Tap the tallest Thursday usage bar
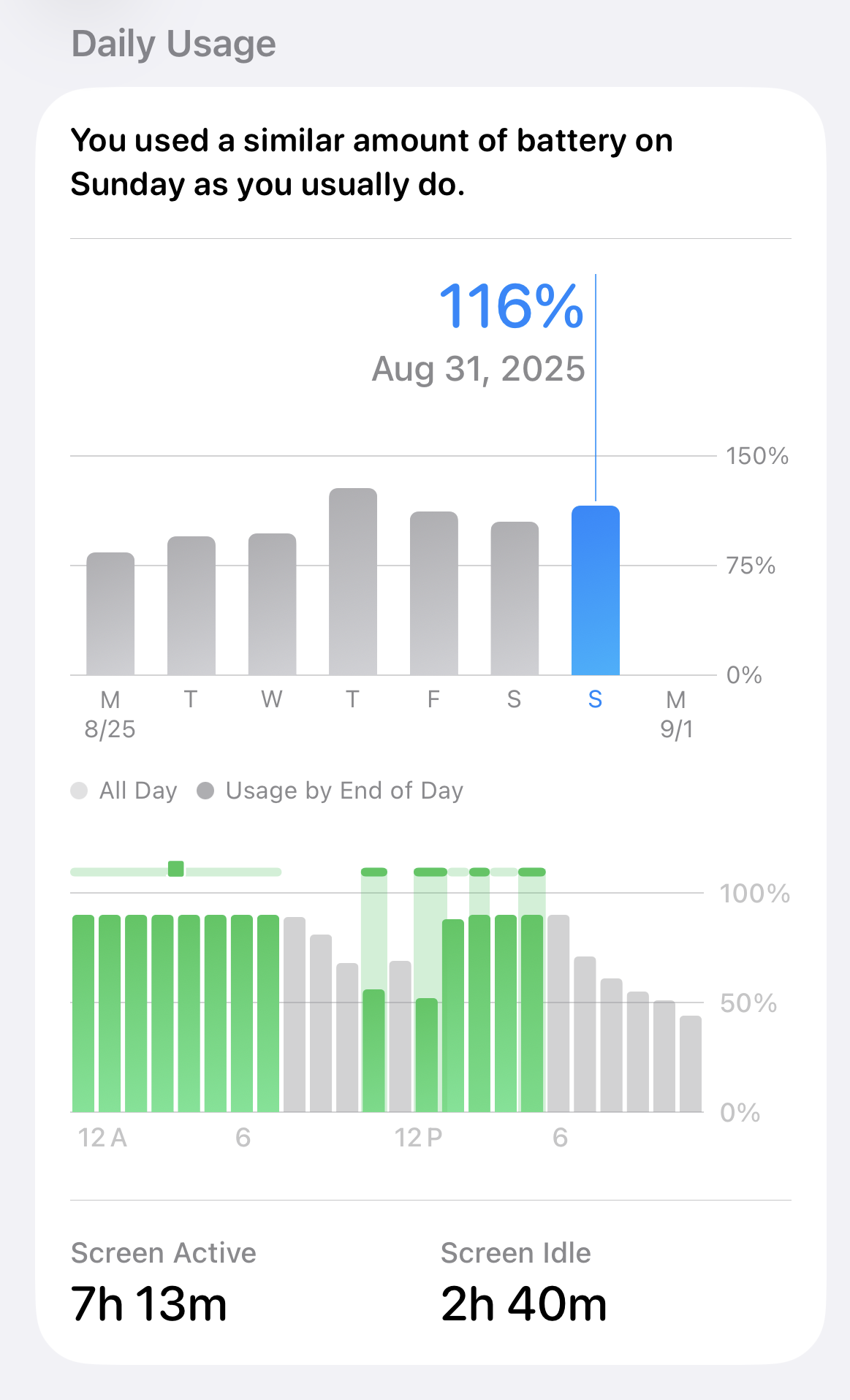Image resolution: width=850 pixels, height=1400 pixels. pos(353,582)
